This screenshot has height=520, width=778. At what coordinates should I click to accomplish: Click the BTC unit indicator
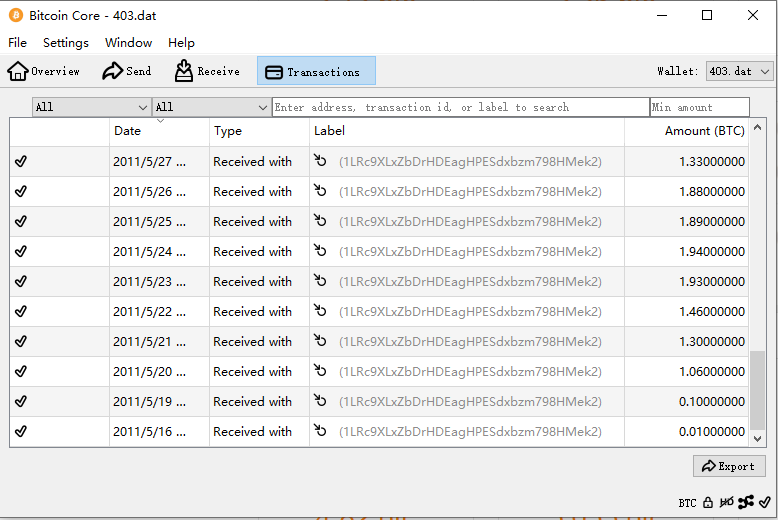[687, 503]
